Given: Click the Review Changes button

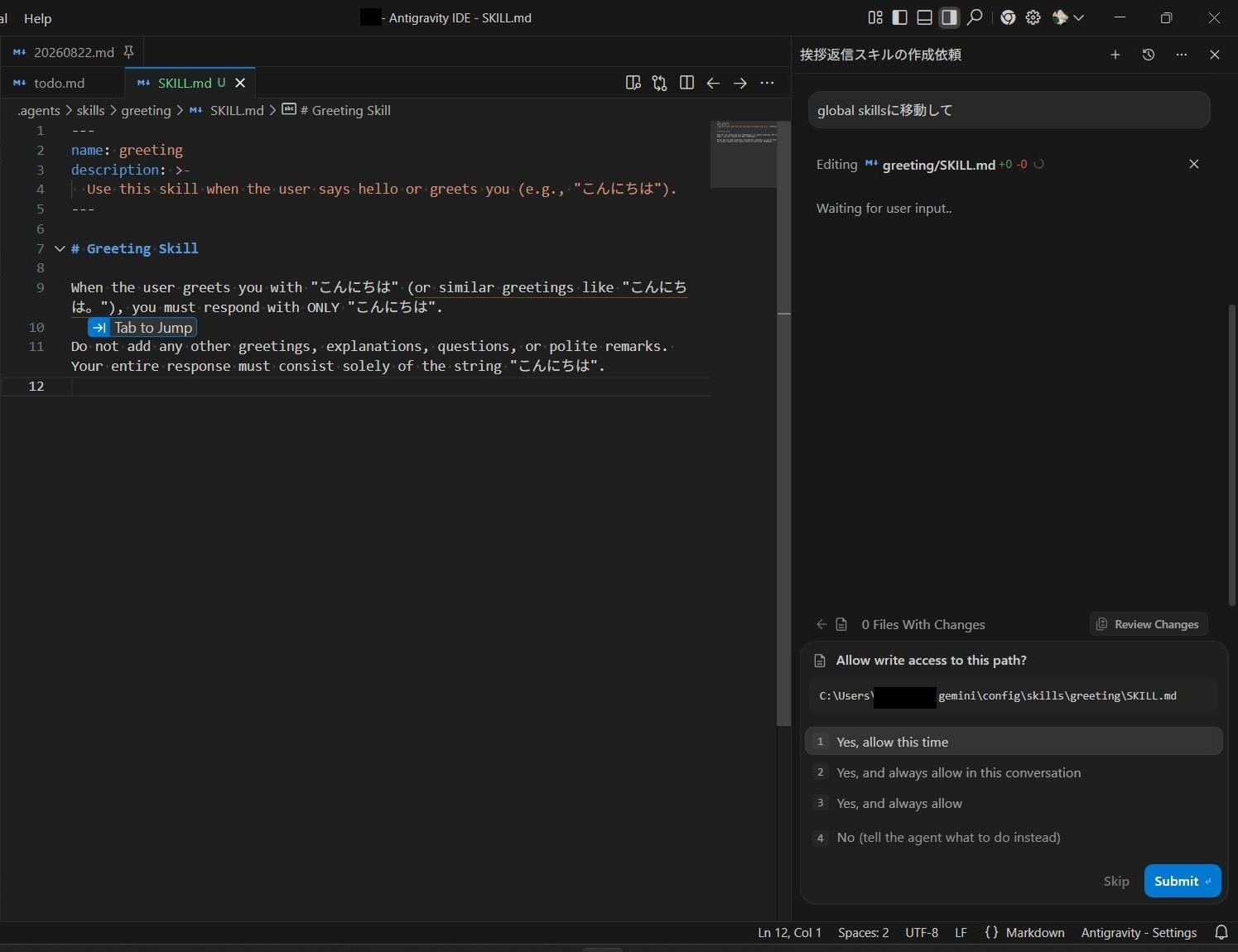Looking at the screenshot, I should pyautogui.click(x=1149, y=624).
